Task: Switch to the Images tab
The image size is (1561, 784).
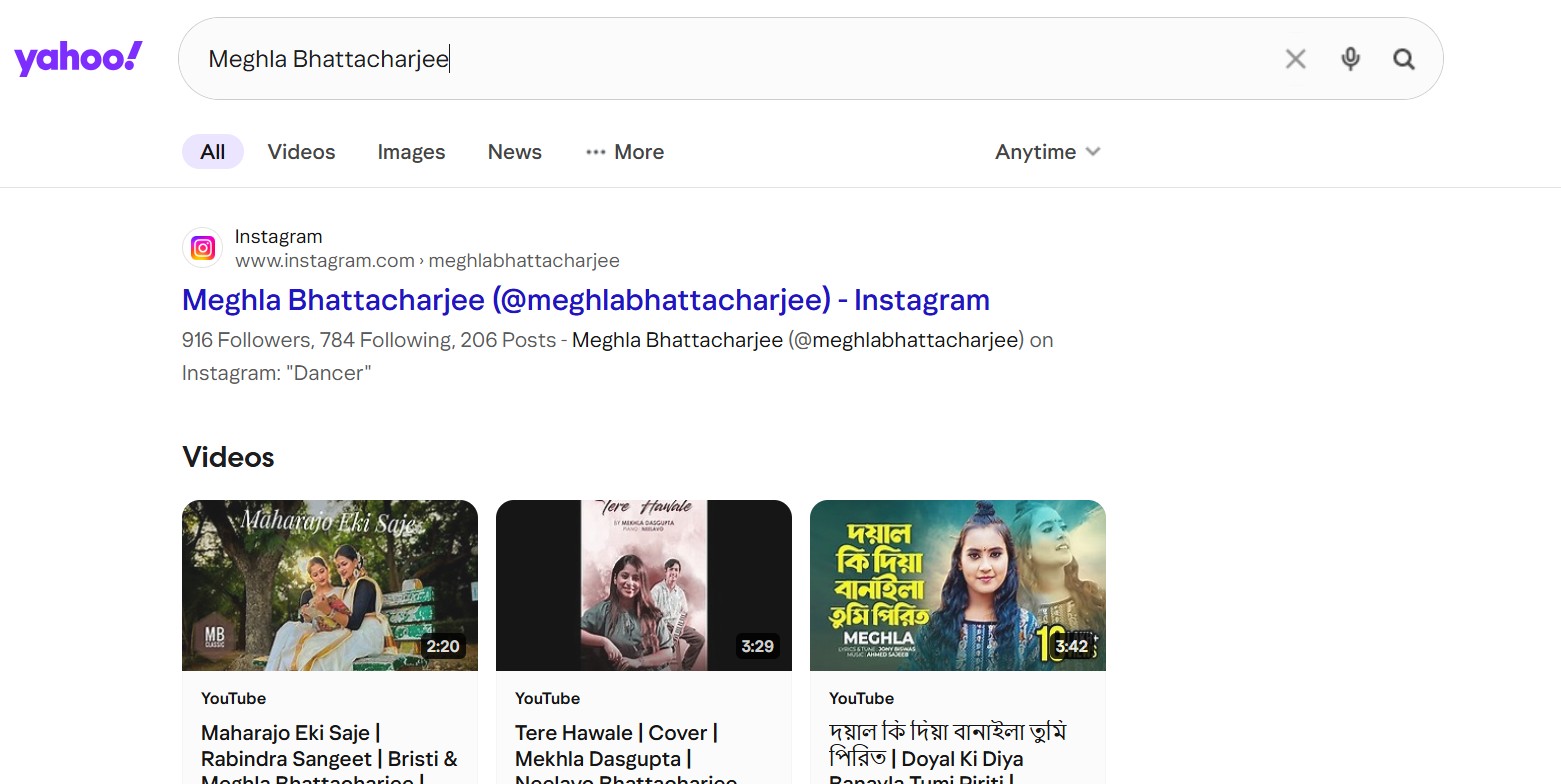Action: coord(411,152)
